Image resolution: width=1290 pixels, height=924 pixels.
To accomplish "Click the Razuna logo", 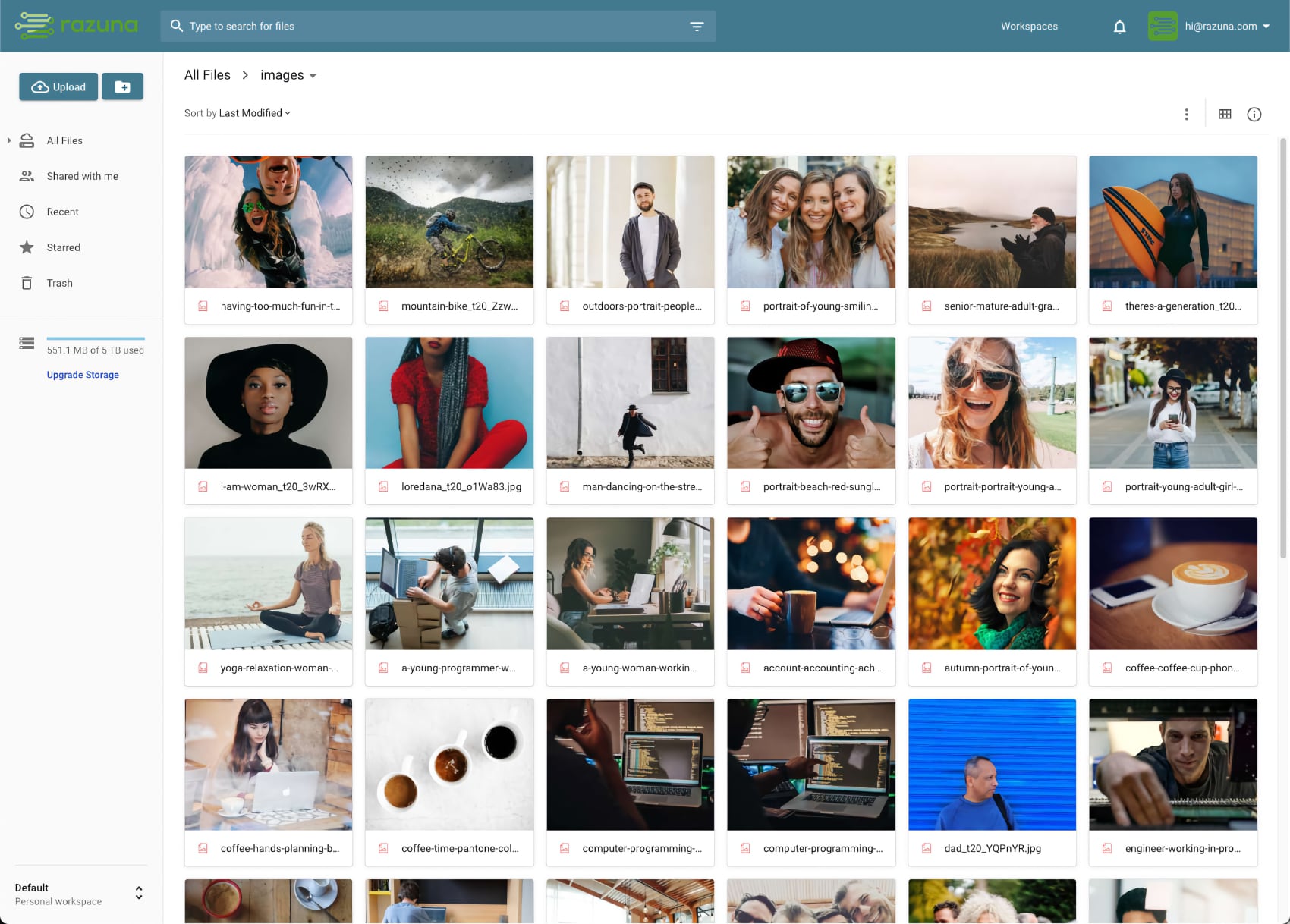I will 77,26.
